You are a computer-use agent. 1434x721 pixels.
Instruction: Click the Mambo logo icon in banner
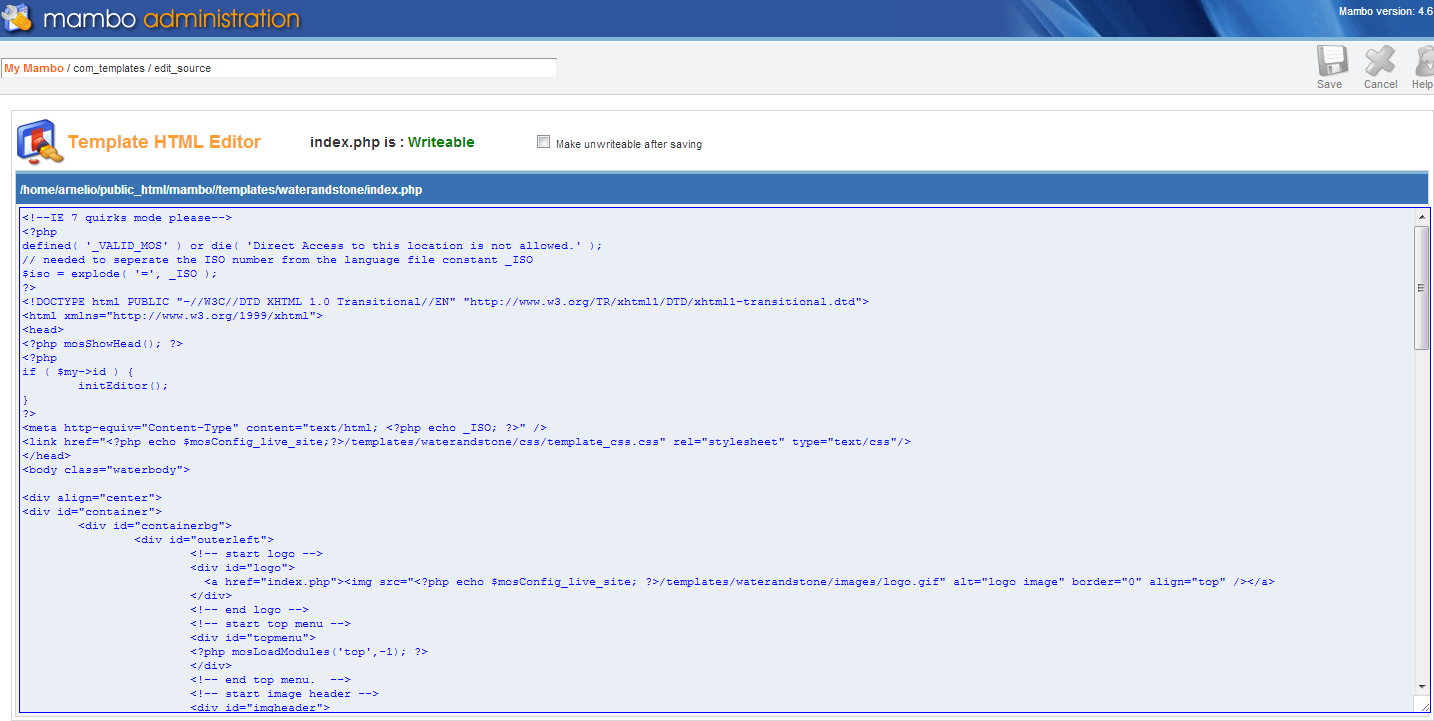18,18
